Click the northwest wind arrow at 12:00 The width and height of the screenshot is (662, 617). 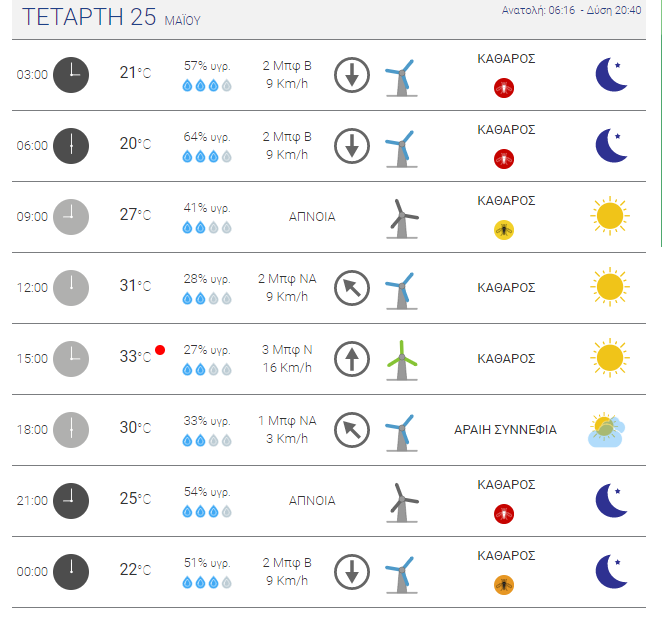352,288
